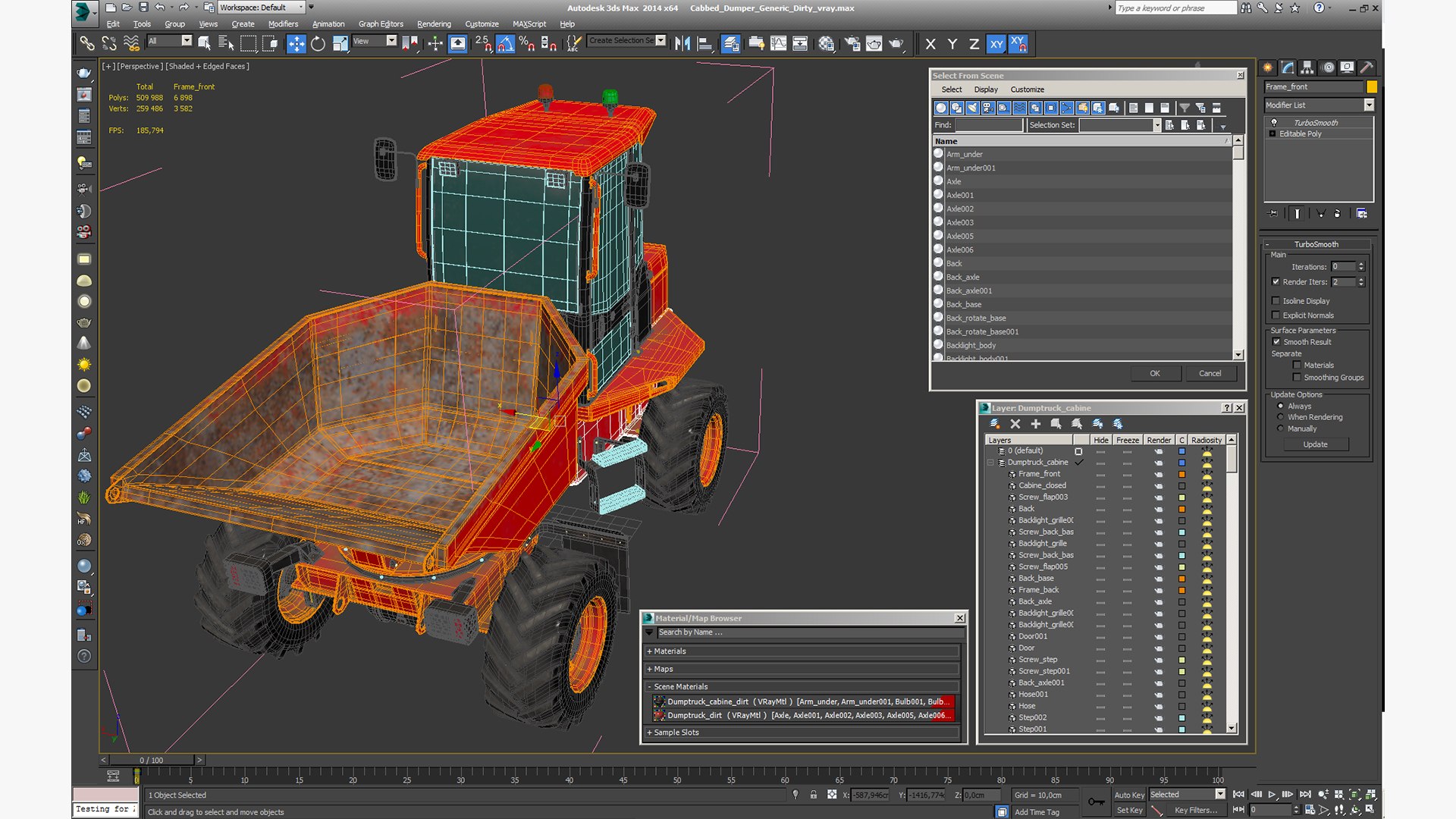This screenshot has height=819, width=1456.
Task: Click the Frame_front object color swatch
Action: (x=1371, y=87)
